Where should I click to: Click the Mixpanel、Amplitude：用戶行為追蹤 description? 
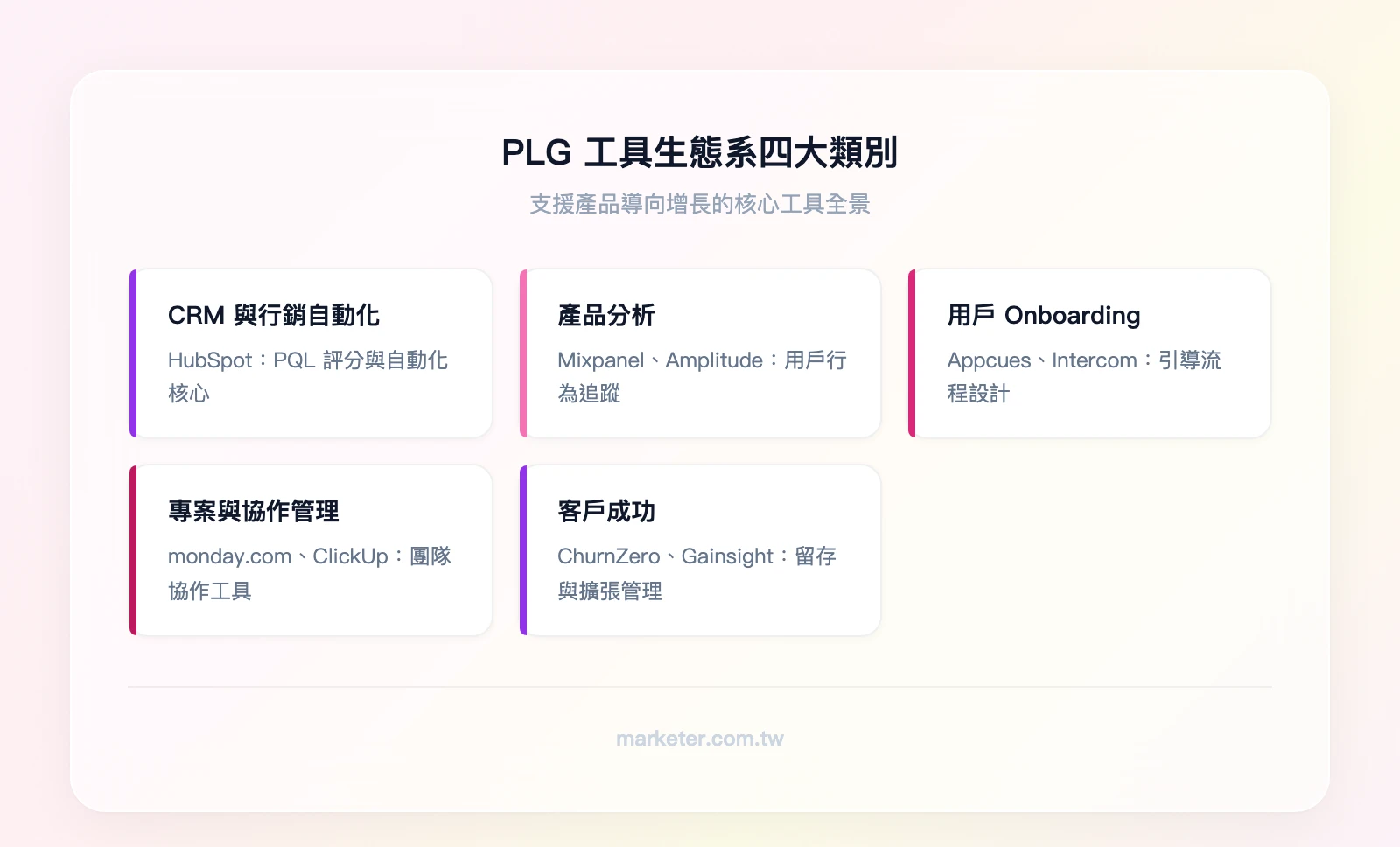[x=703, y=377]
